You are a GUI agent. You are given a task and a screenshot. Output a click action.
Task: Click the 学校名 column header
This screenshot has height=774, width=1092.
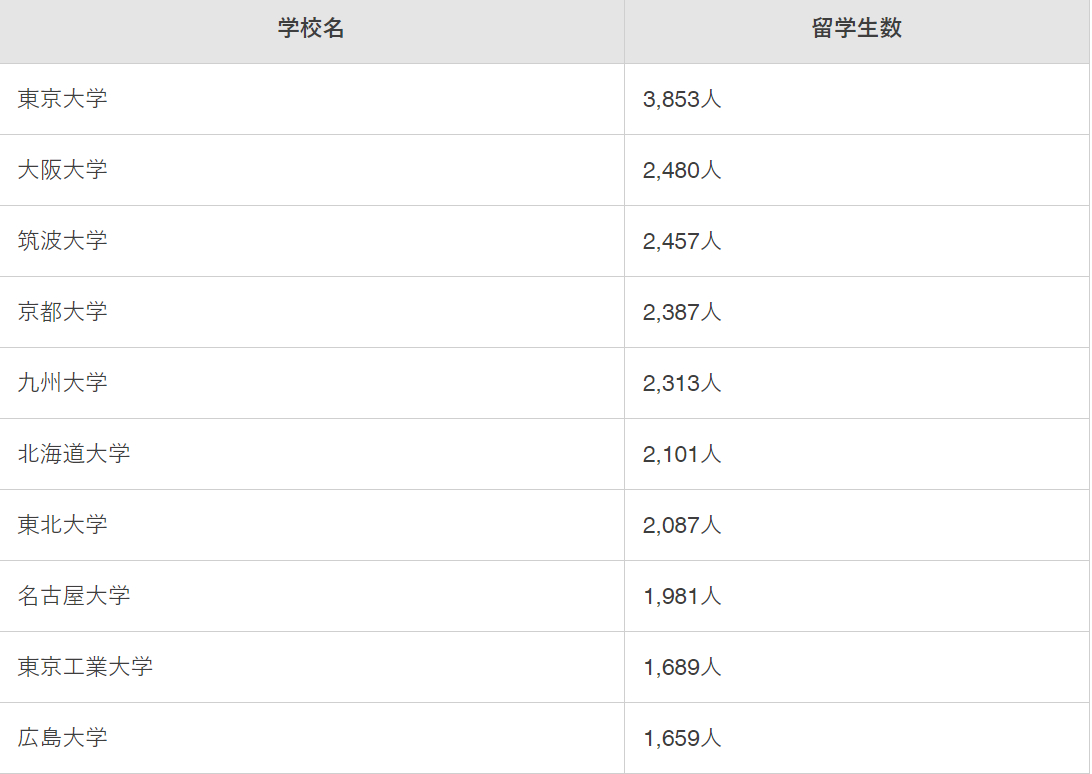[x=311, y=28]
